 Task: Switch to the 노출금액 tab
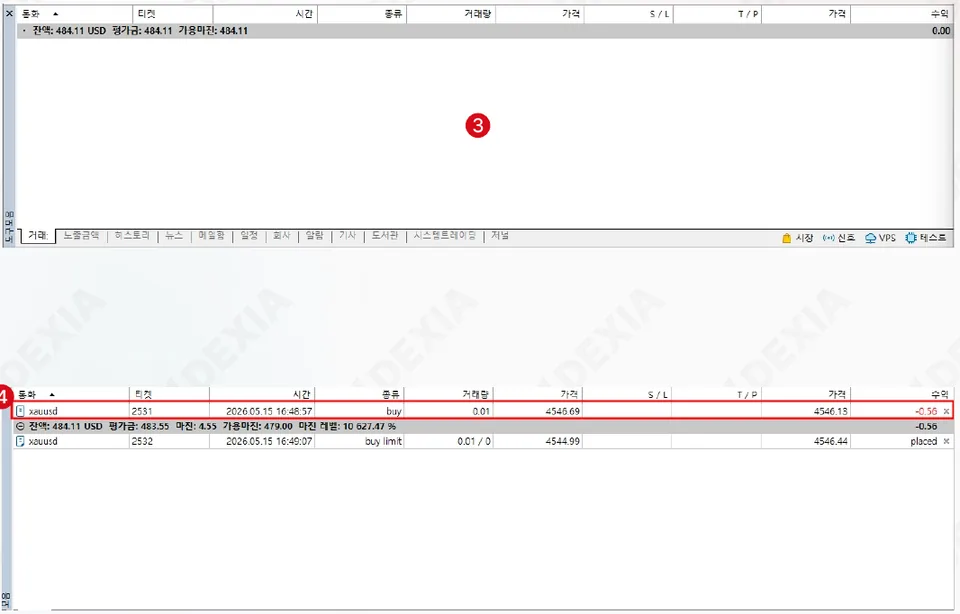coord(81,236)
